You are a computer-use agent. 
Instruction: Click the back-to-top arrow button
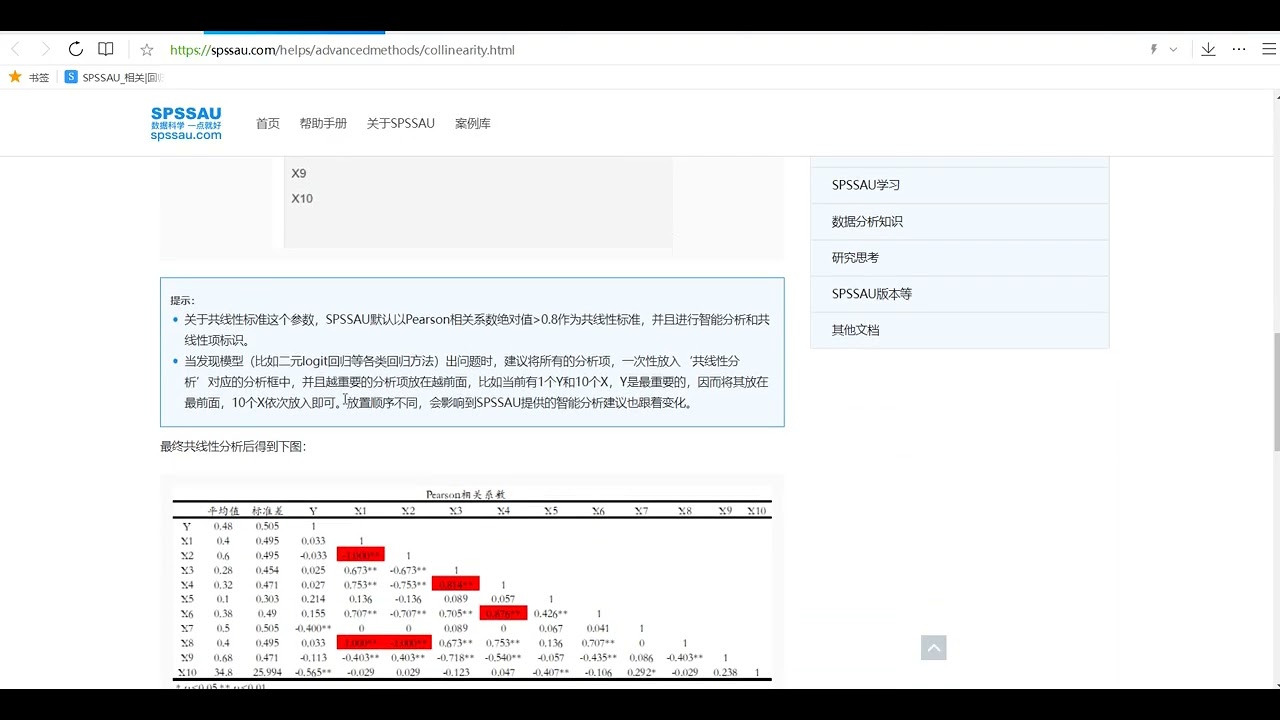click(x=933, y=648)
